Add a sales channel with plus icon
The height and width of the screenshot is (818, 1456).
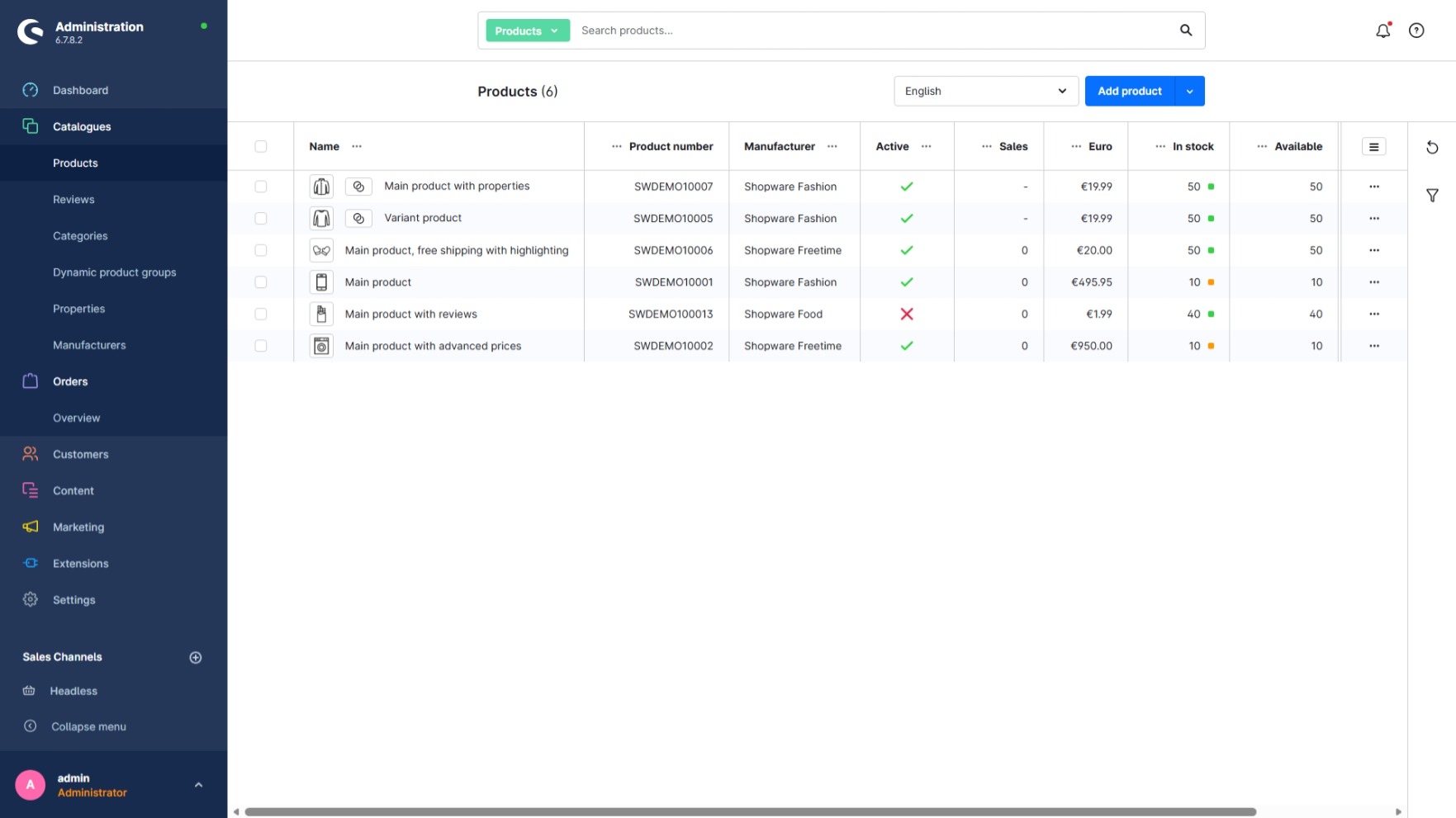[x=196, y=658]
